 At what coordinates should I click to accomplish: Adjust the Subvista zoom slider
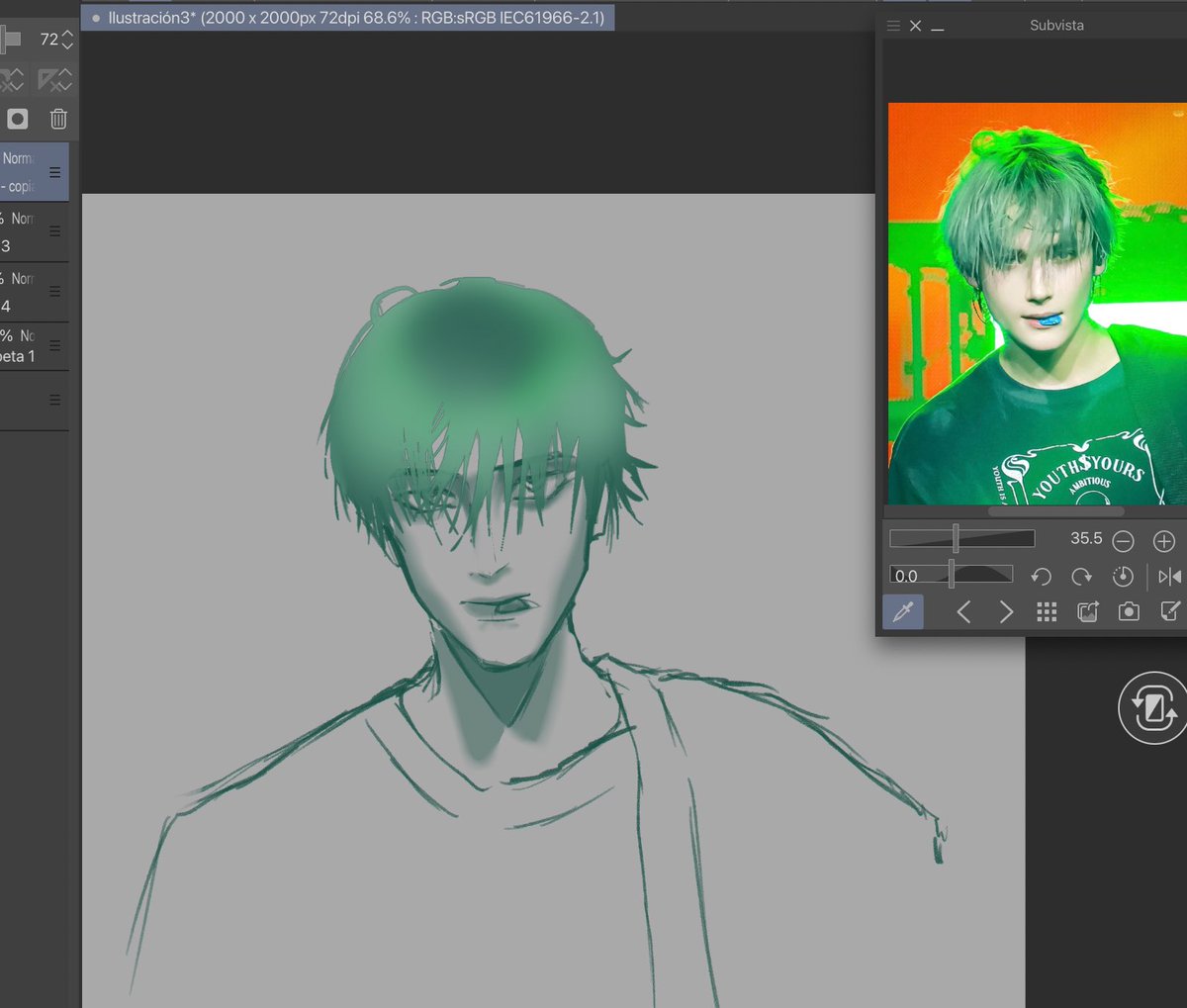coord(961,539)
